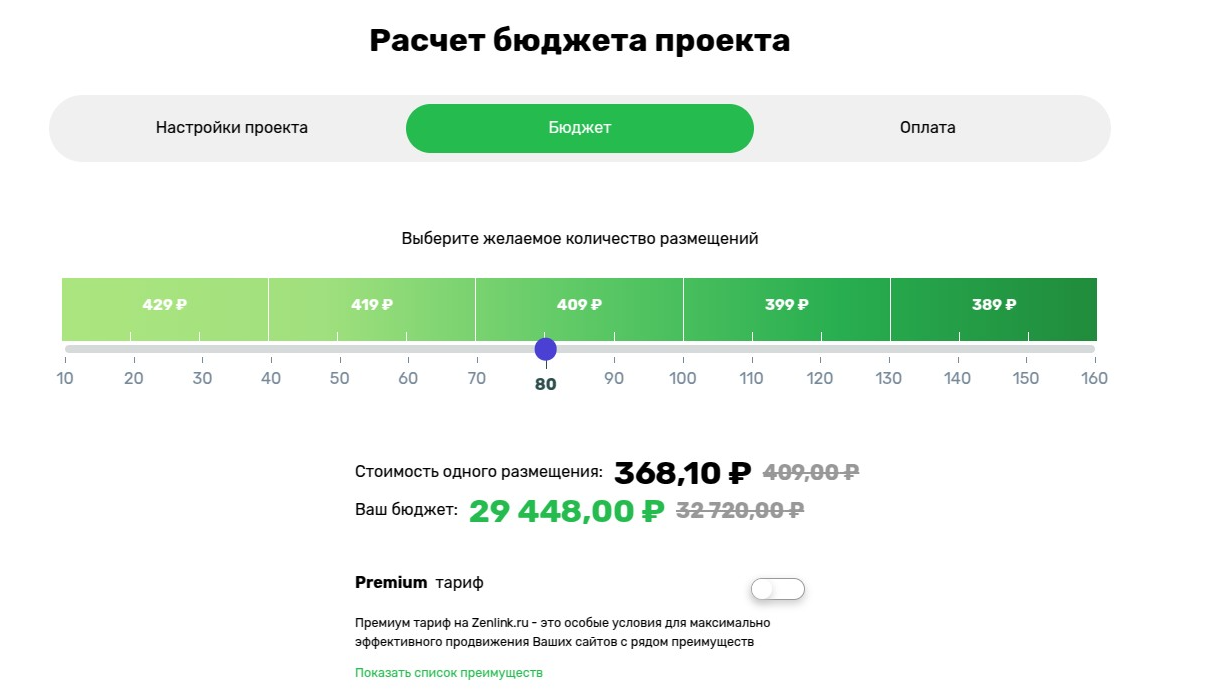
Task: Enable the Premium тариф toggle
Action: coord(777,588)
